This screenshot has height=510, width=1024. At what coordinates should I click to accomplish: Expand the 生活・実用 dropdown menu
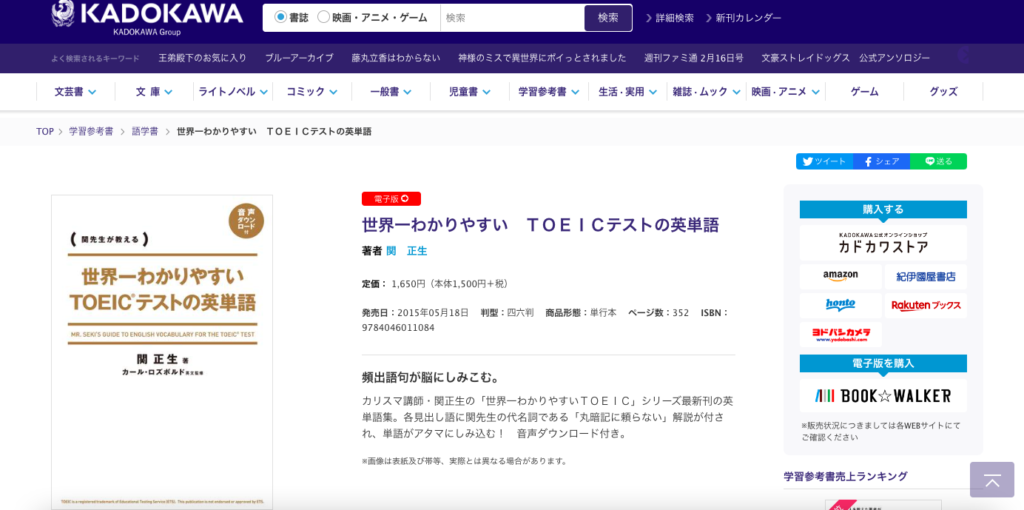click(628, 92)
